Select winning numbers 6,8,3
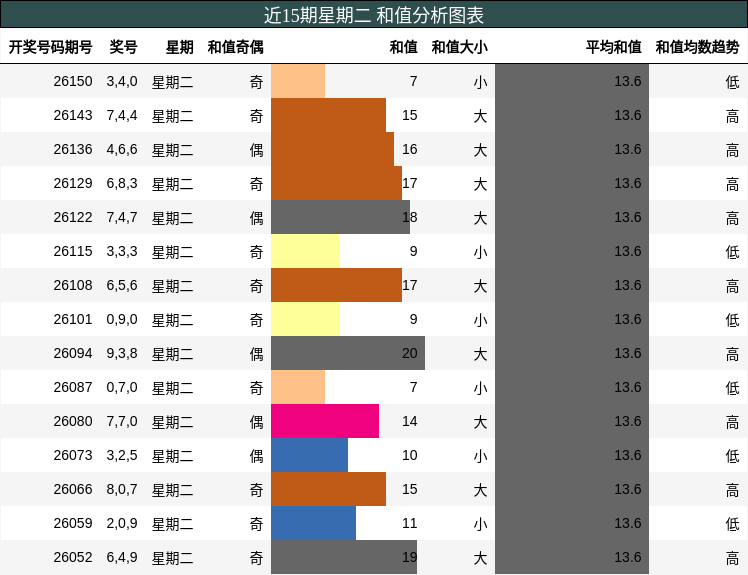Screen dimensions: 748x575 pyautogui.click(x=122, y=183)
